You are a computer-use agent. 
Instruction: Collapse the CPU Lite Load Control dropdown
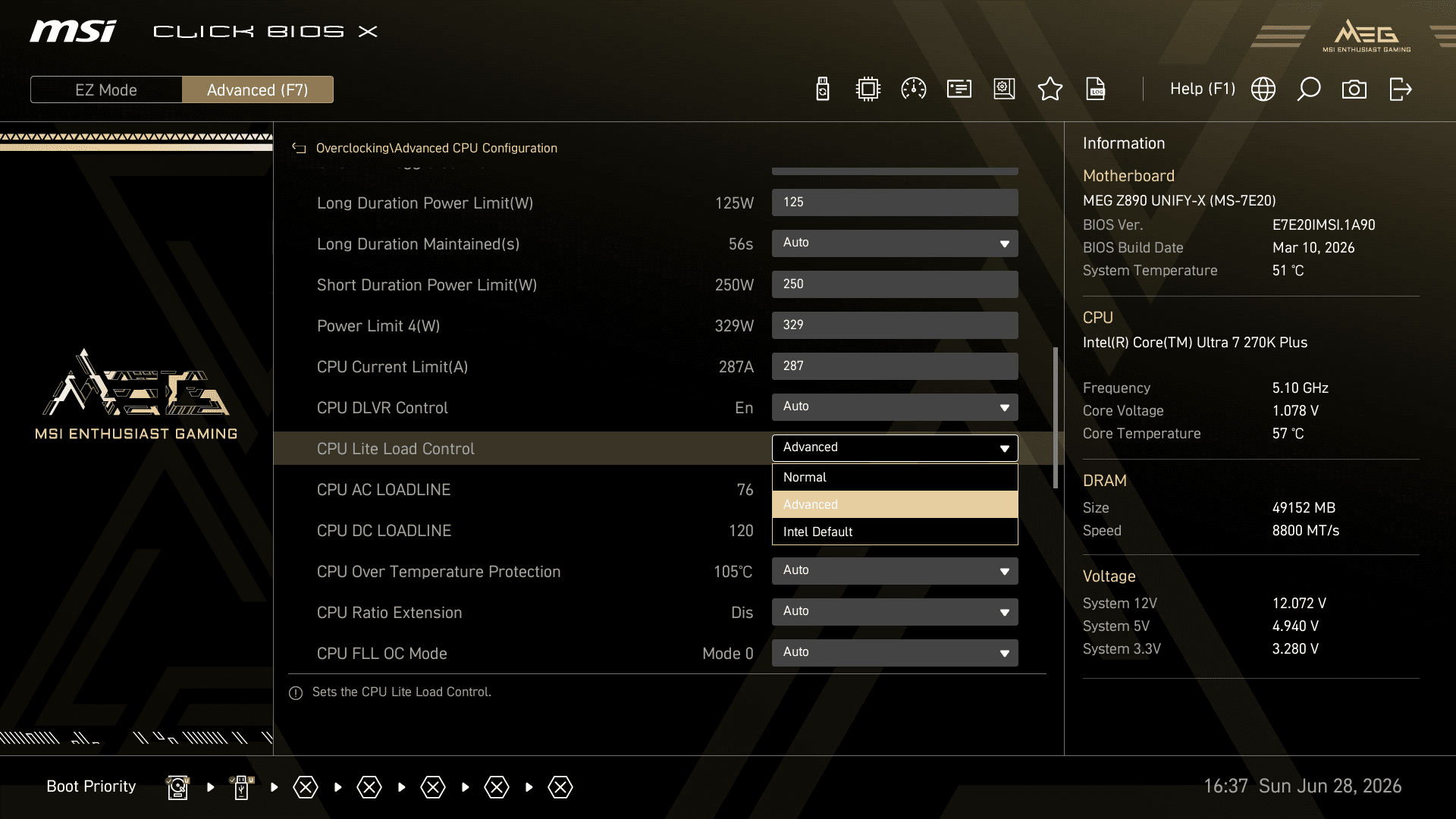click(x=895, y=448)
